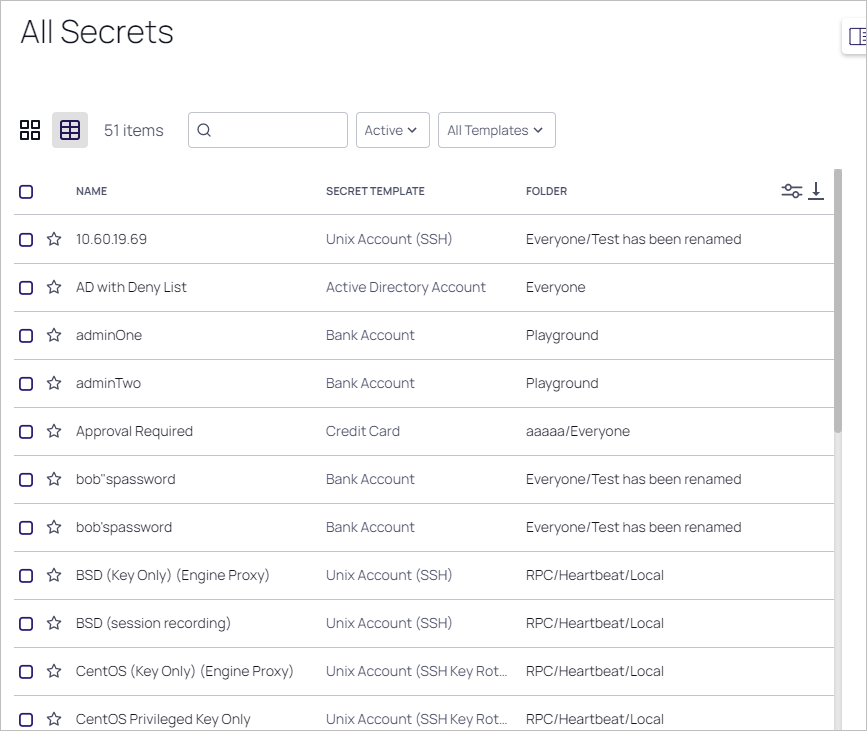The height and width of the screenshot is (731, 867).
Task: Sort by Secret Template column header
Action: click(375, 191)
